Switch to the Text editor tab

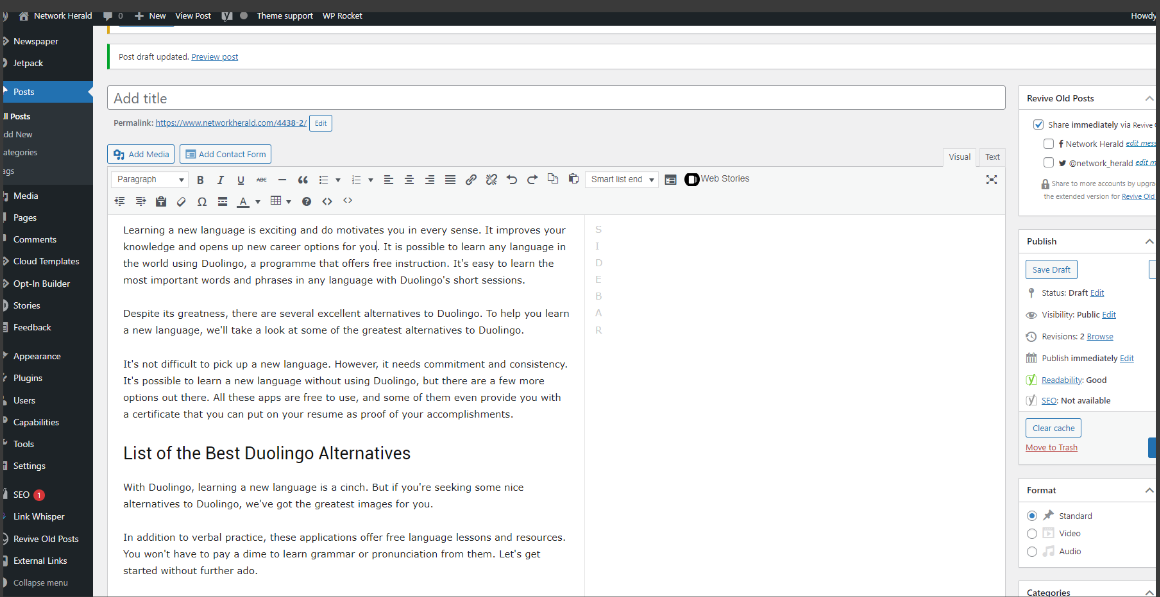pos(992,157)
